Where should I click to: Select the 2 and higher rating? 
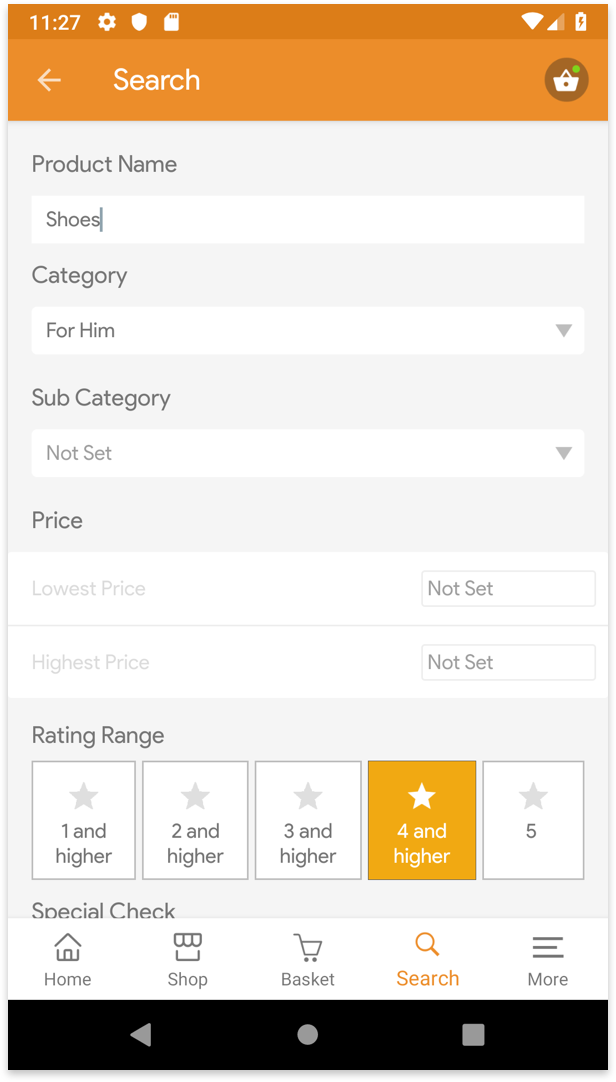(x=195, y=820)
